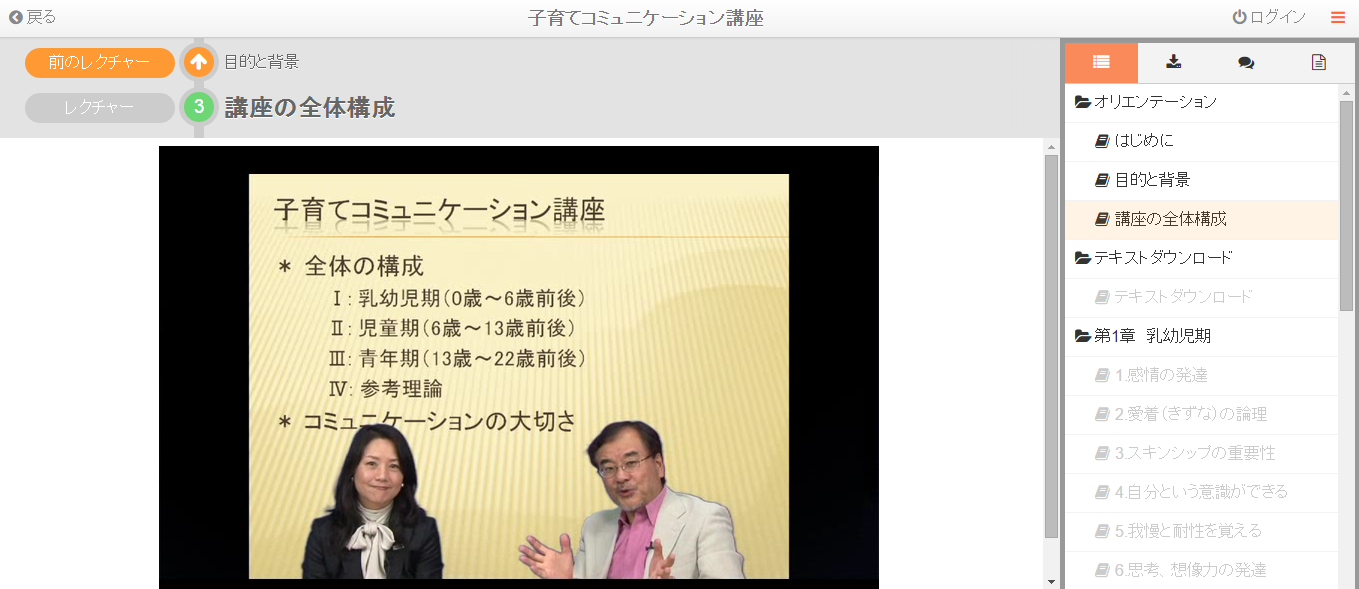Switch to the download tab
Screen dimensions: 1359x589
1174,63
